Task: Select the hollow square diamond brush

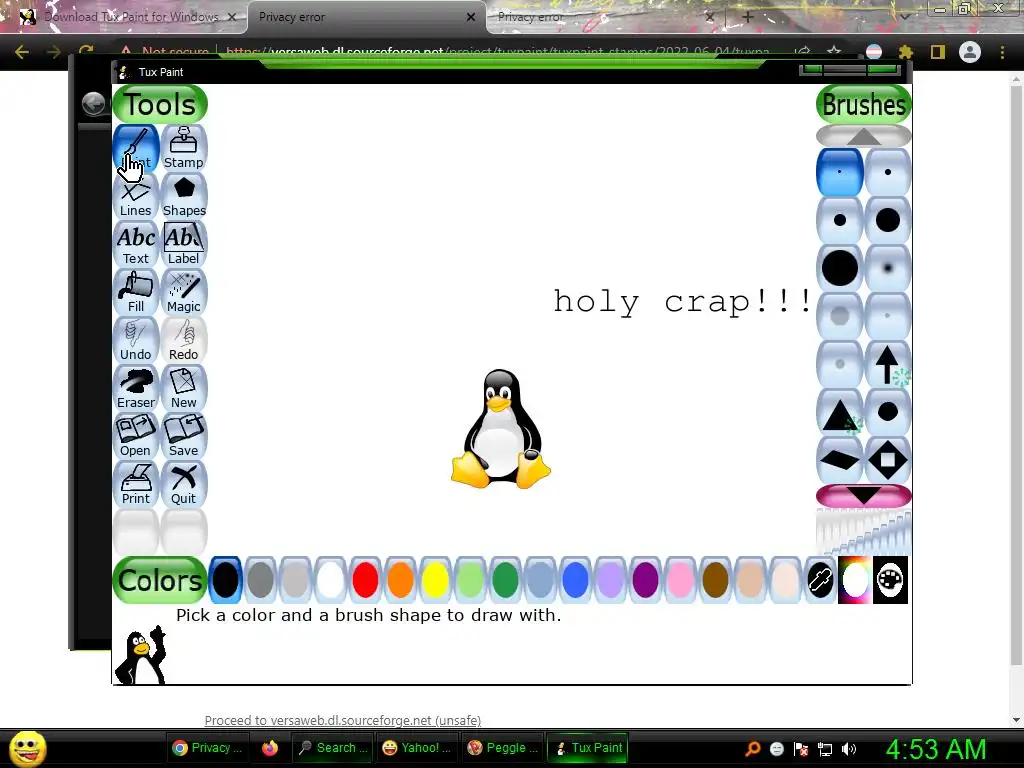Action: [888, 460]
